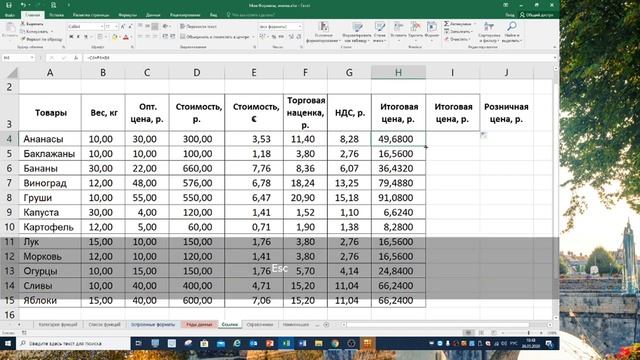Screen dimensions: 640x360
Task: Toggle Underline formatting
Action: point(85,37)
